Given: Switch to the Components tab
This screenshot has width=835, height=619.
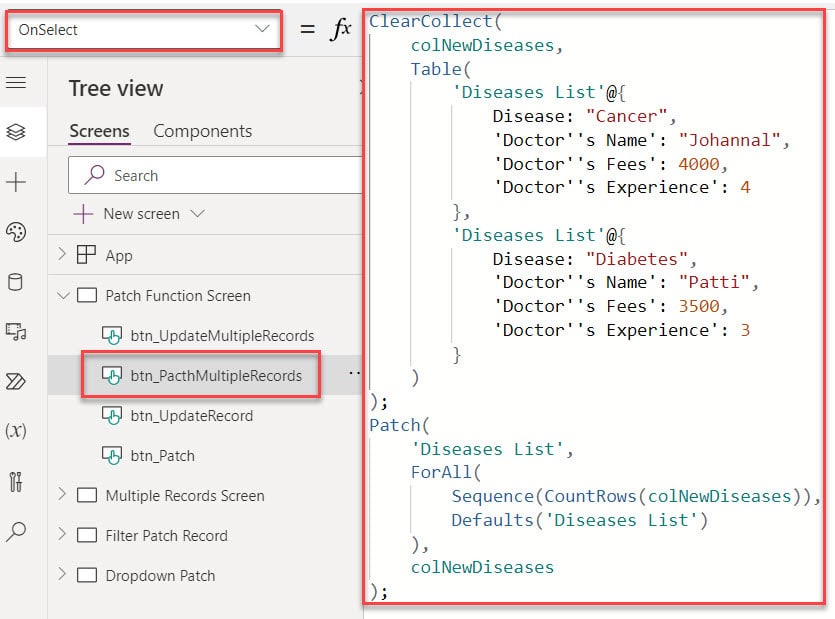Looking at the screenshot, I should (x=203, y=131).
